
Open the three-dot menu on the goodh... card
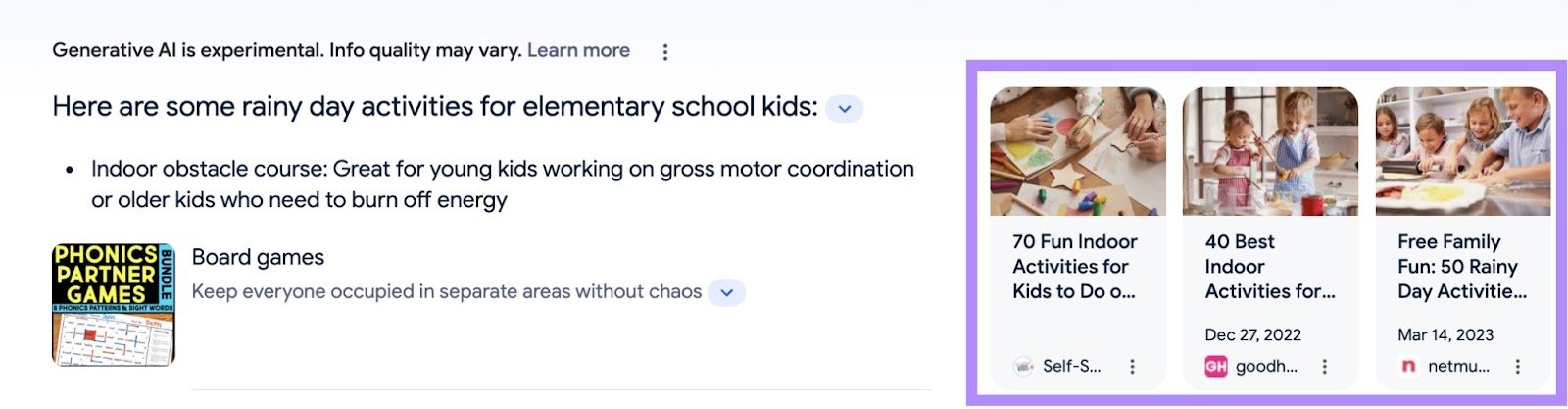(x=1324, y=366)
